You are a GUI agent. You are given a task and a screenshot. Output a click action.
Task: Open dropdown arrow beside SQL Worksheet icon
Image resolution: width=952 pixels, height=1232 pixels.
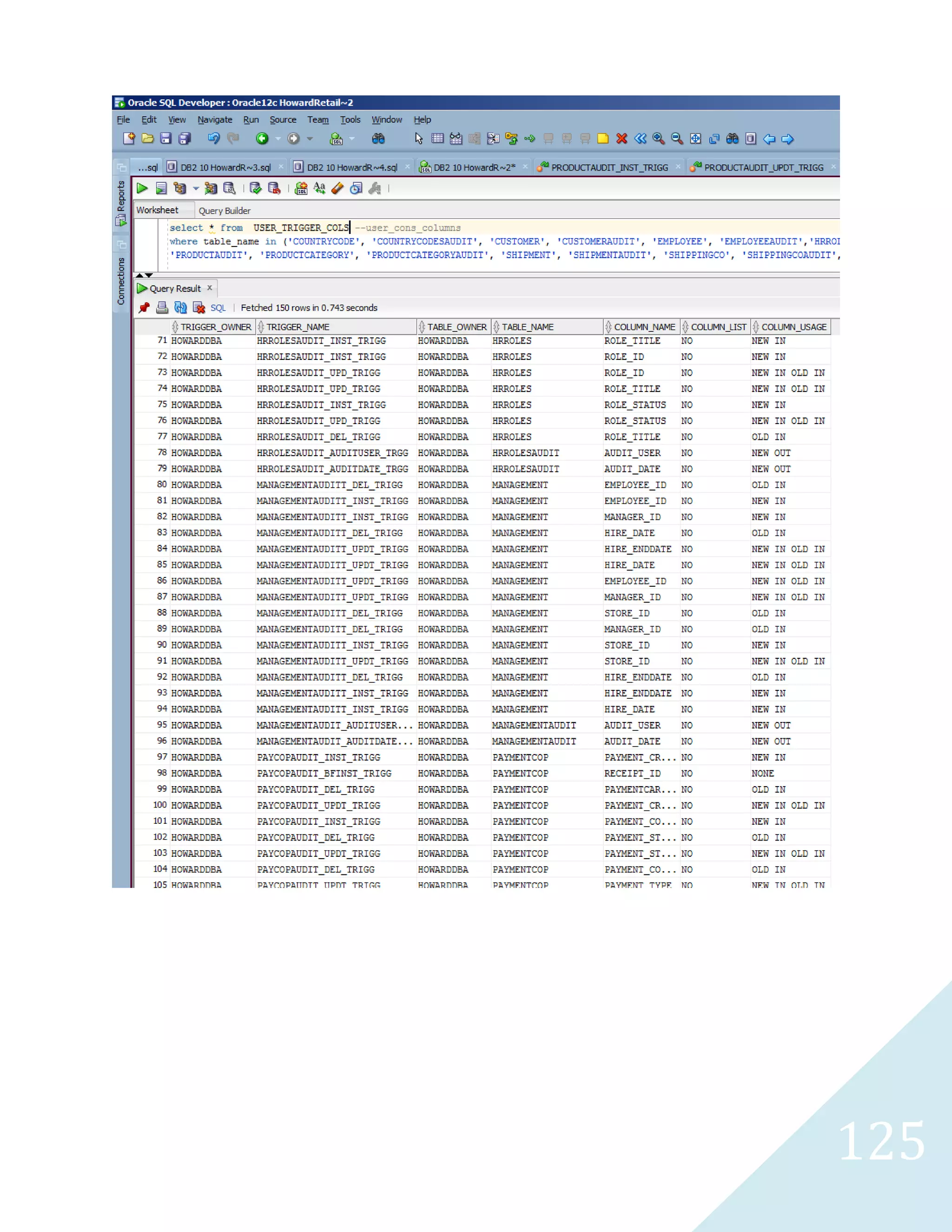352,139
